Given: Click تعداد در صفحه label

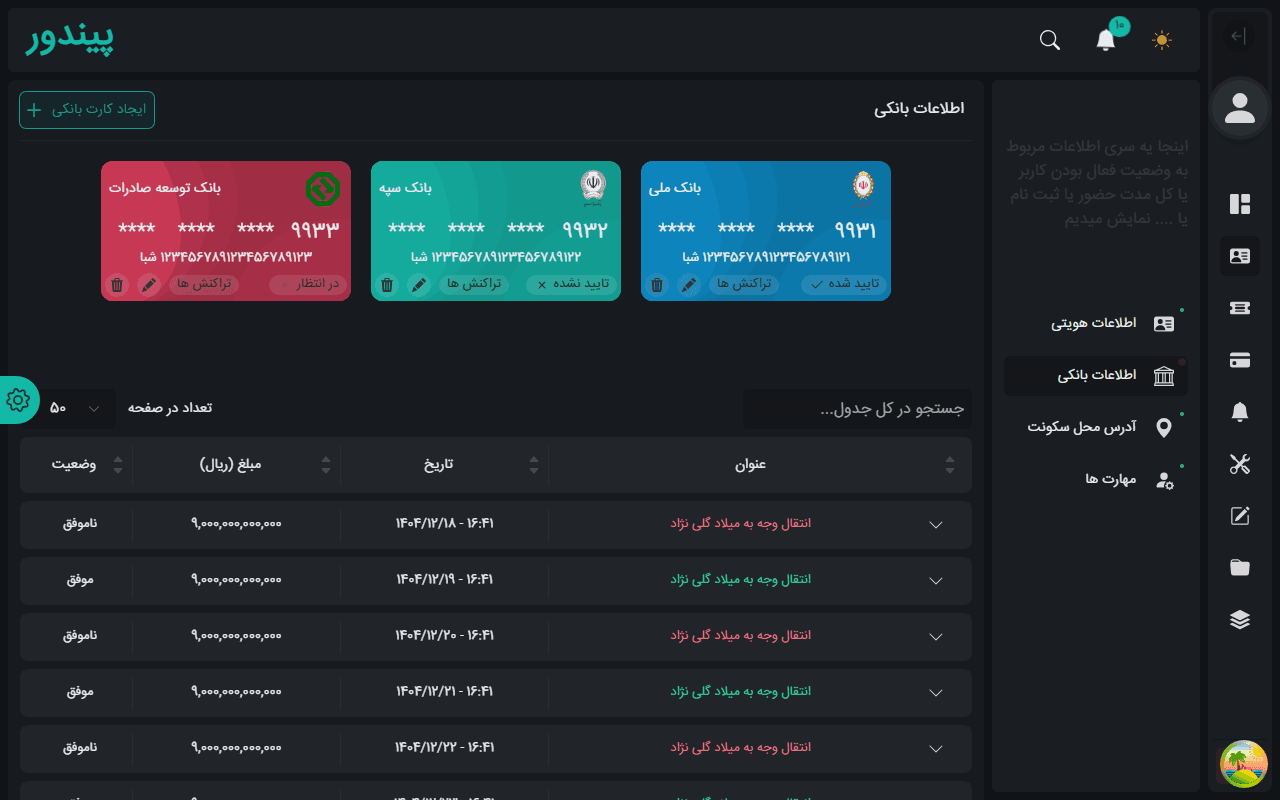Looking at the screenshot, I should [x=170, y=408].
